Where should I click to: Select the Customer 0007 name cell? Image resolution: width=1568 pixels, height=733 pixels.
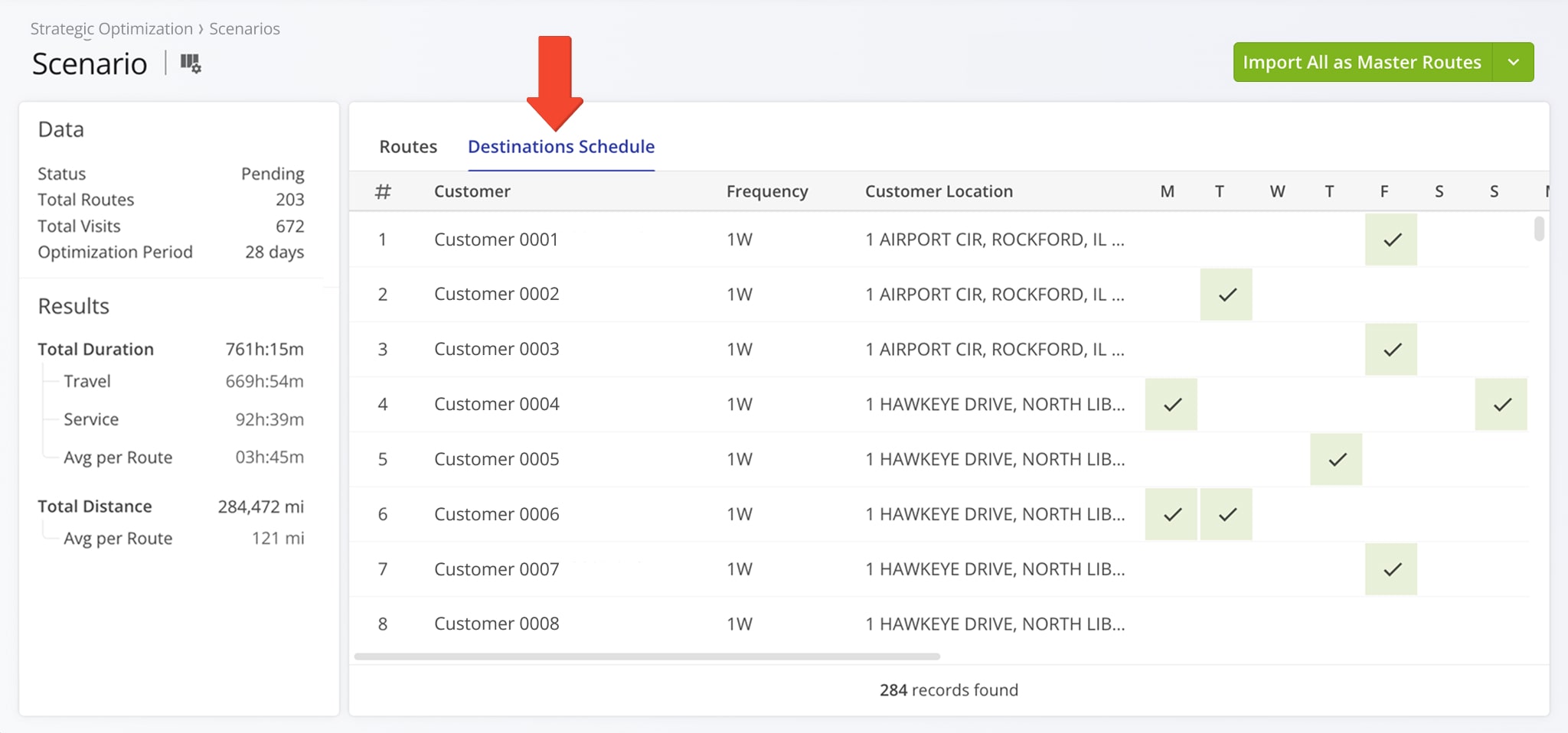(x=497, y=569)
